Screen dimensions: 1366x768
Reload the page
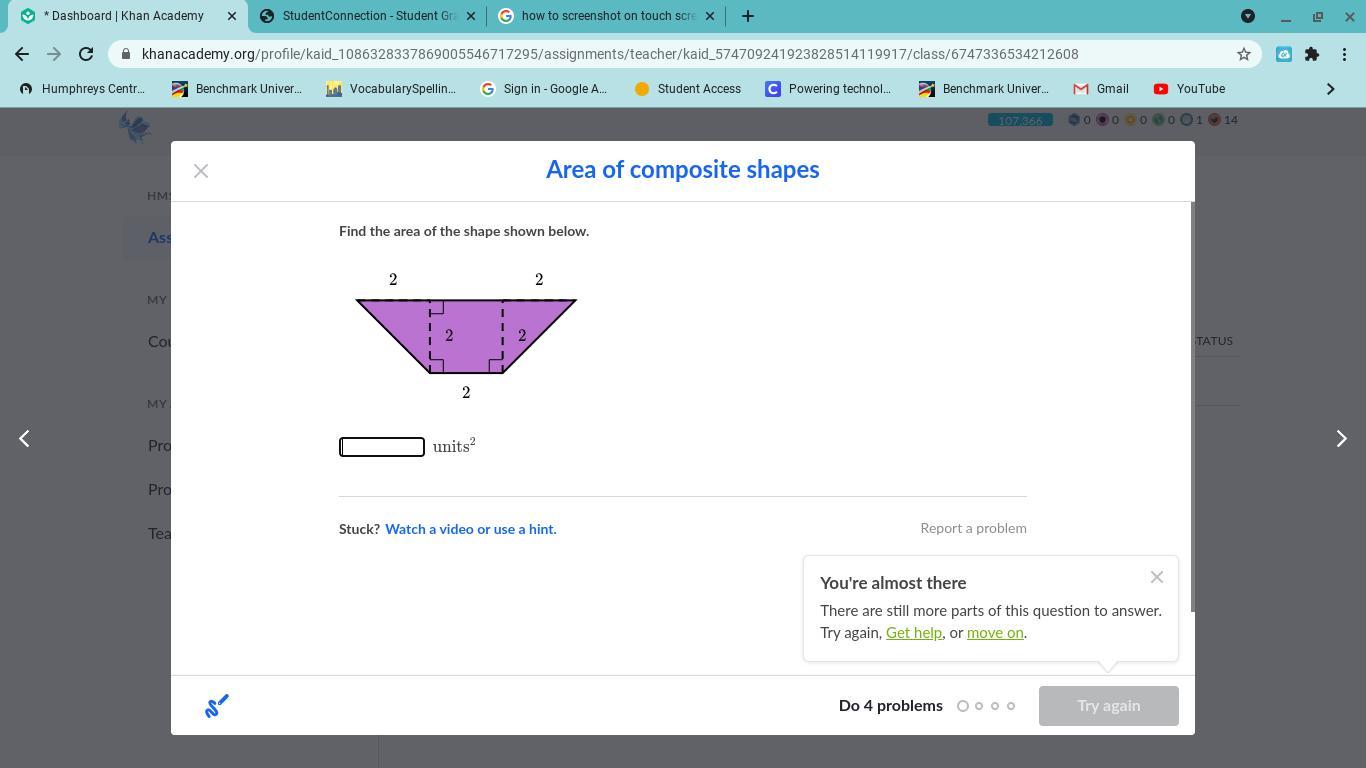click(x=86, y=54)
